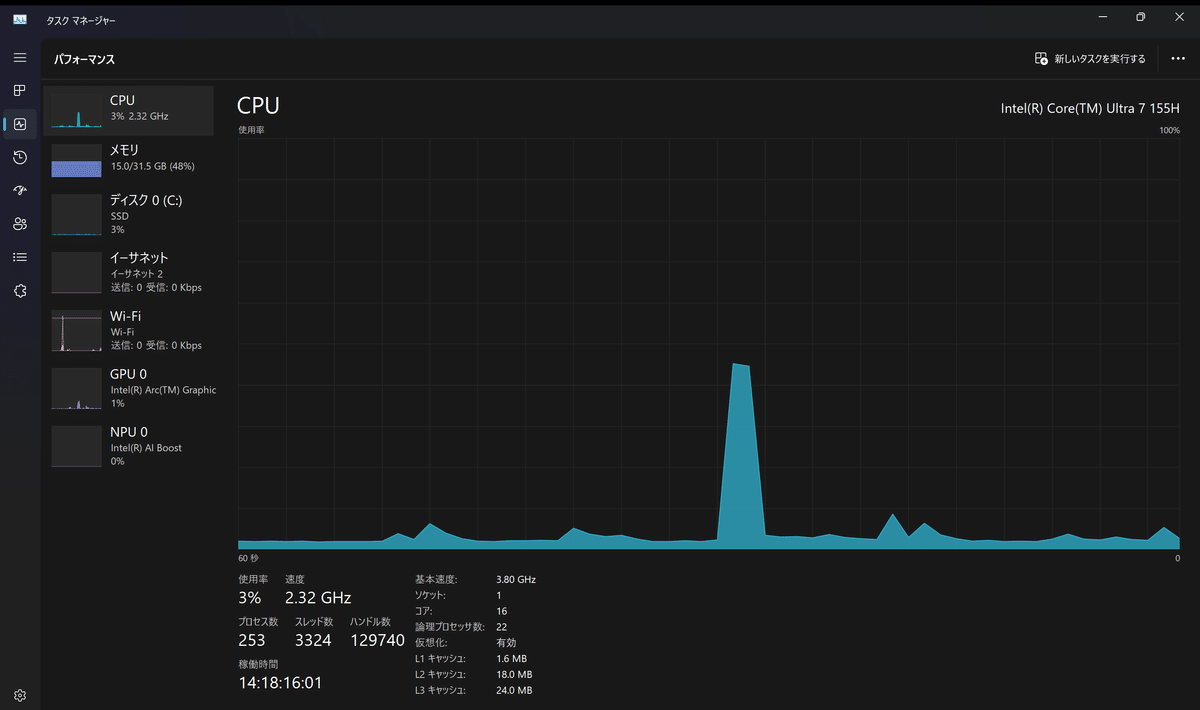Select the NPU 0 entry
This screenshot has height=710, width=1200.
coord(129,446)
